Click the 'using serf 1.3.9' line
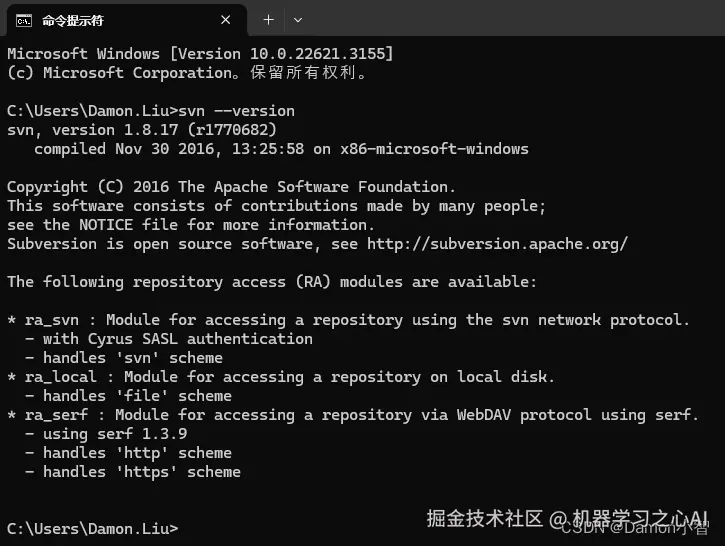The height and width of the screenshot is (546, 725). (106, 434)
